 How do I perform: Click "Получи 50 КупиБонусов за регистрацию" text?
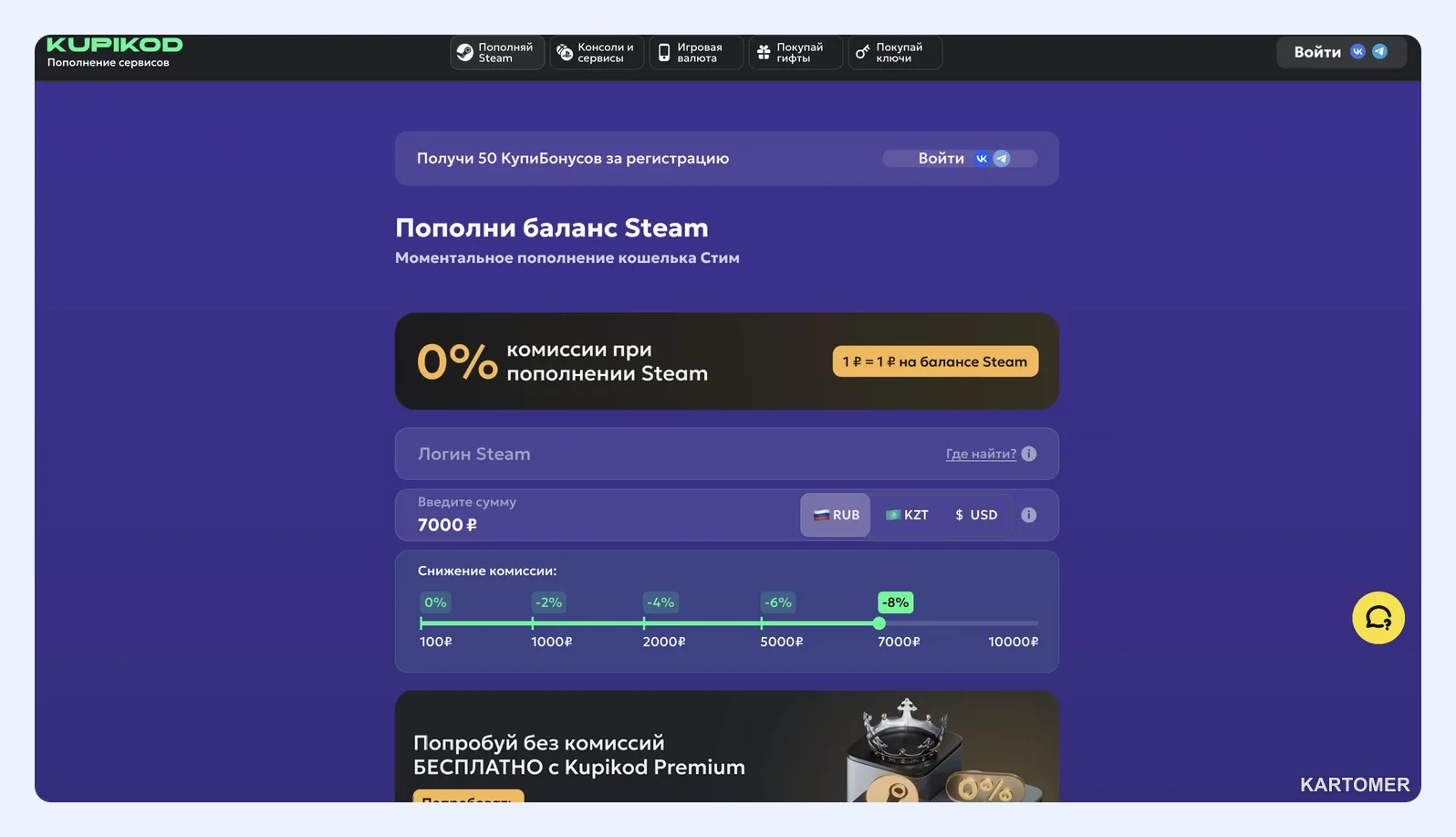coord(573,159)
